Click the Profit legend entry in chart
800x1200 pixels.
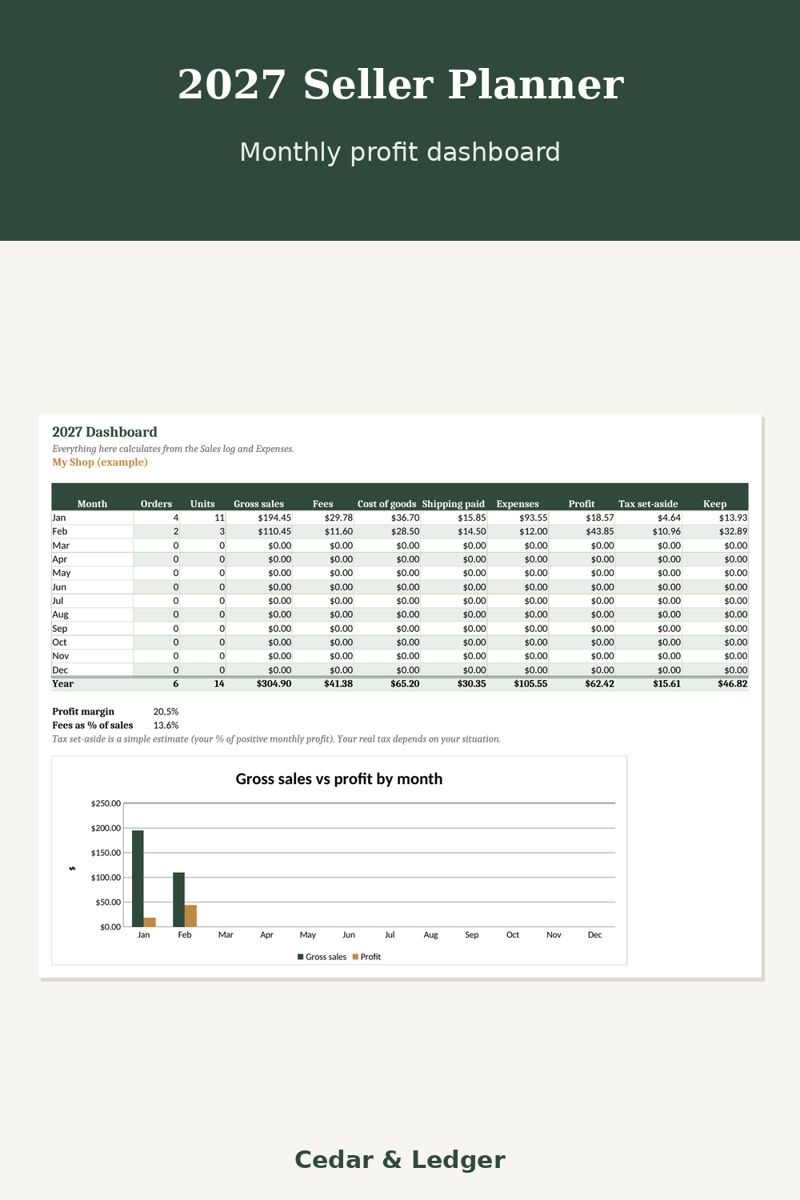(366, 957)
